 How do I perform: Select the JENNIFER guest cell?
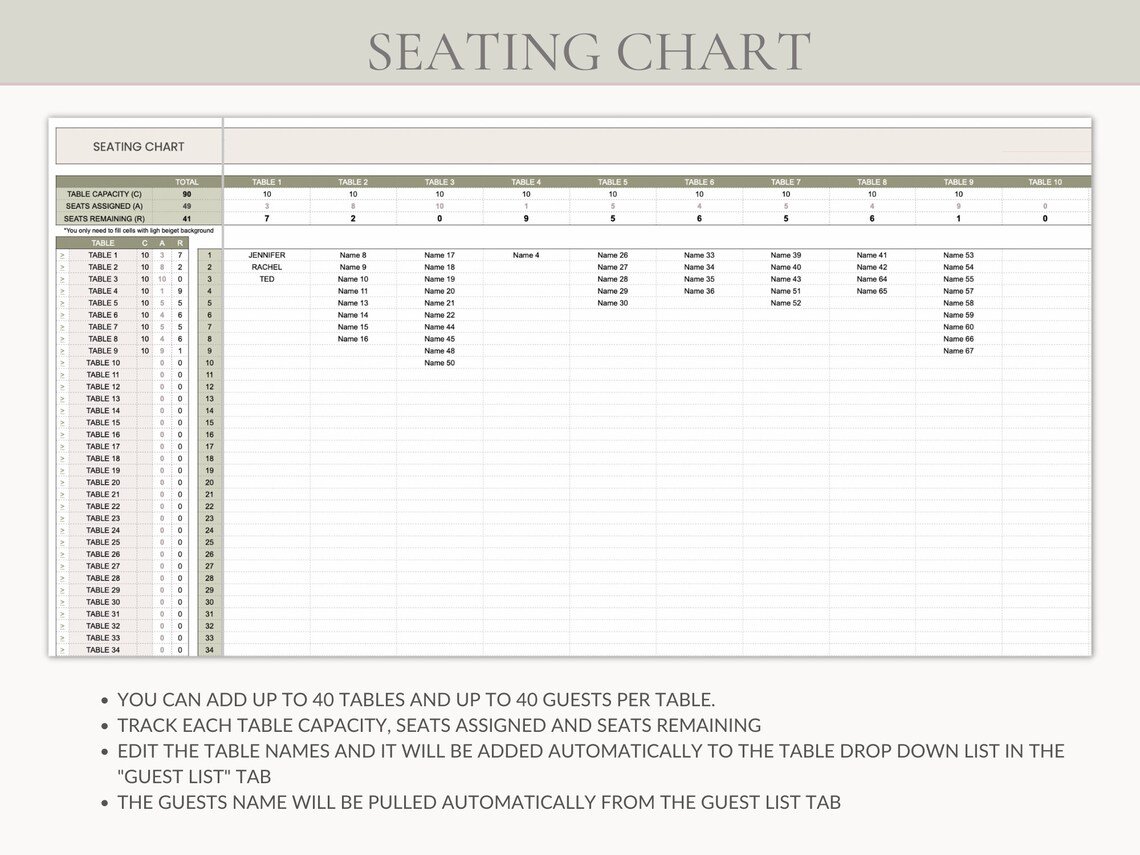[x=267, y=255]
